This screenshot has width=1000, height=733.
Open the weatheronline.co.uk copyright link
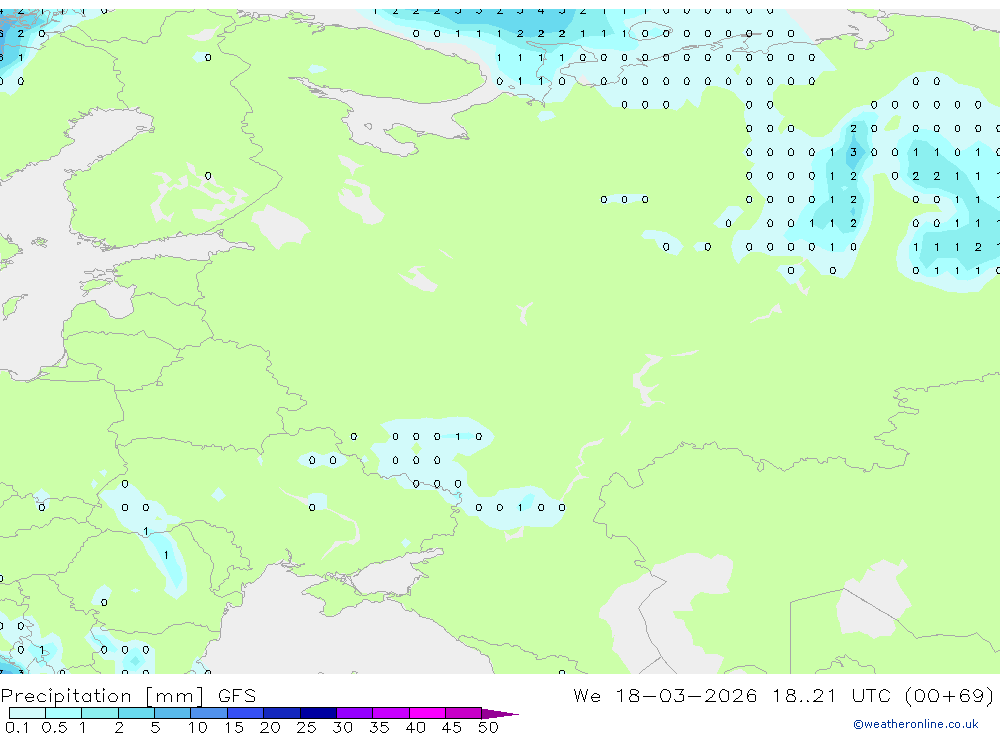pos(916,724)
